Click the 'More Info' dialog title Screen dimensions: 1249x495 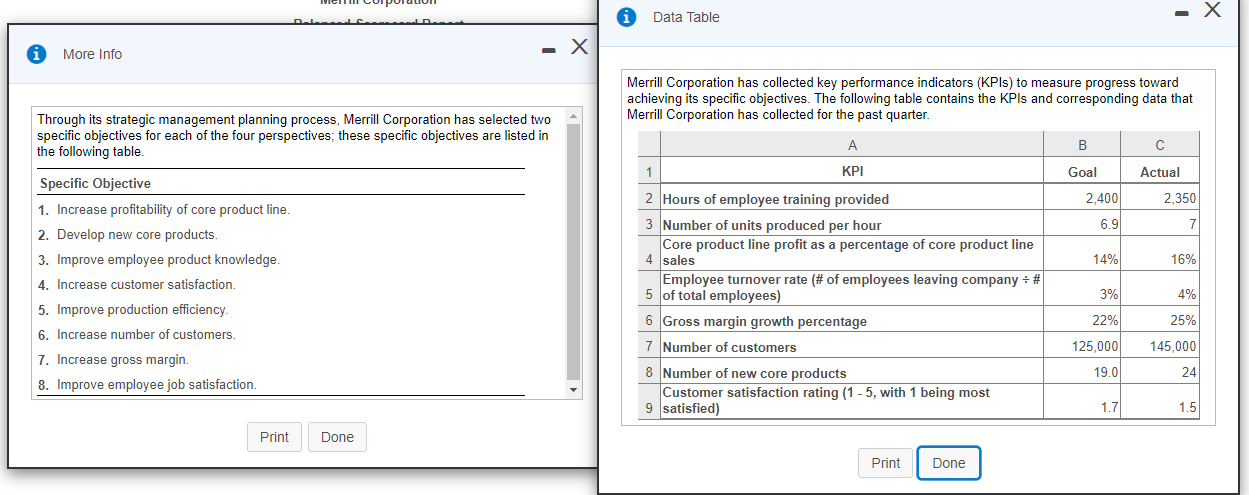(x=92, y=54)
